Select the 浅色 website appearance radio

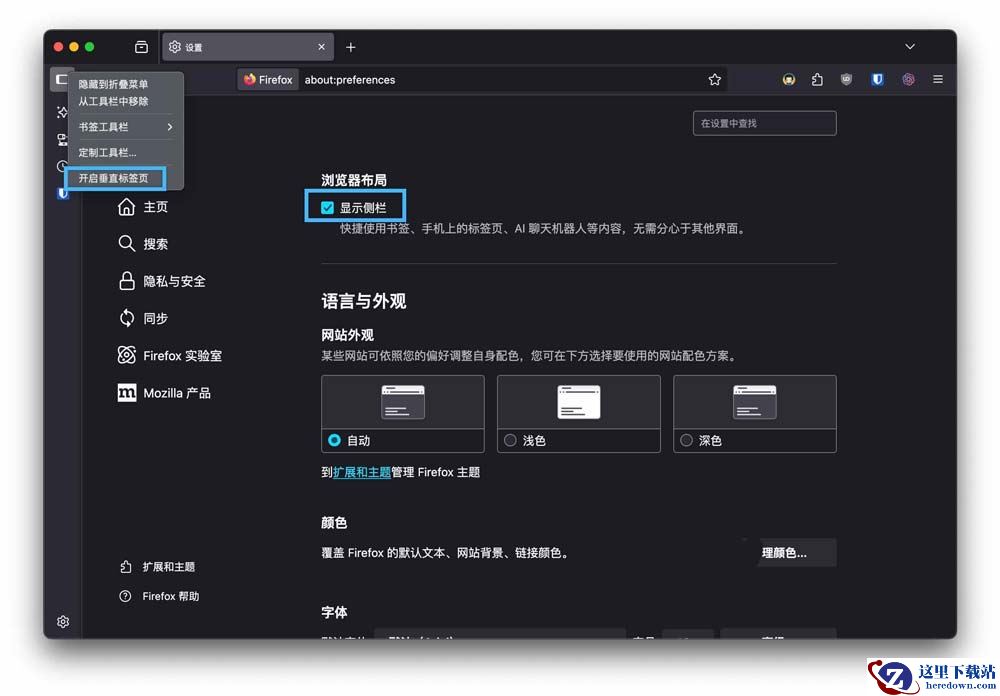point(510,440)
